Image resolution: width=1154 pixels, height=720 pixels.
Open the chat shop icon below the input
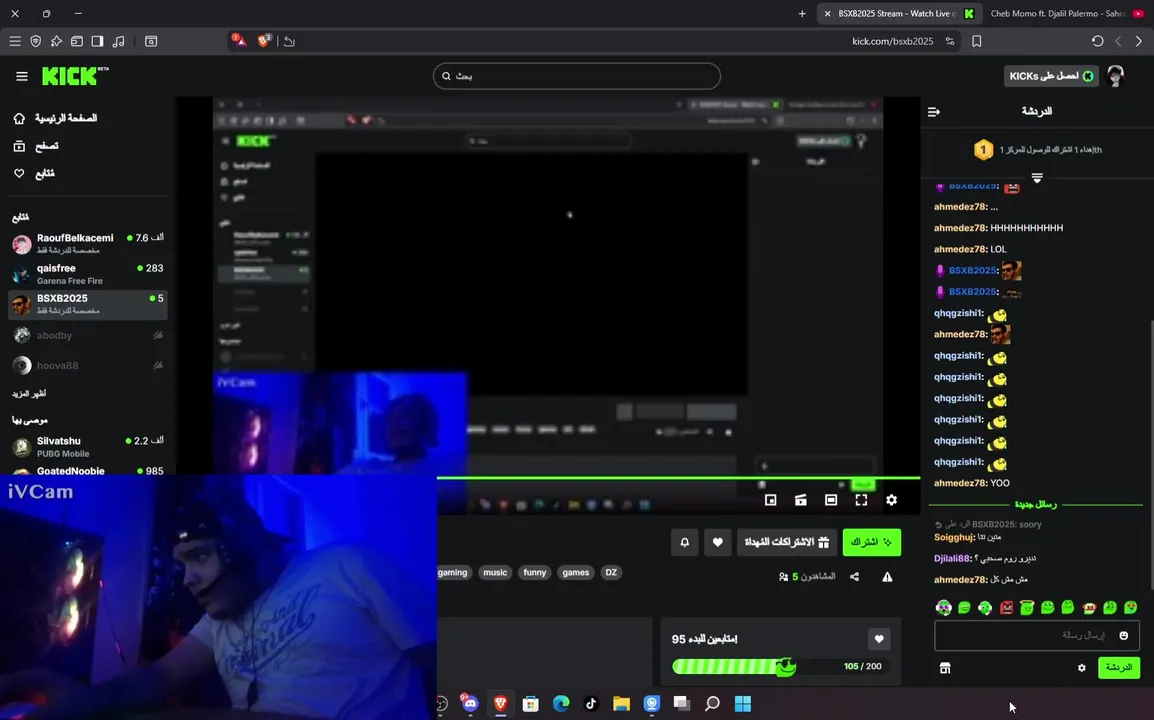tap(945, 668)
